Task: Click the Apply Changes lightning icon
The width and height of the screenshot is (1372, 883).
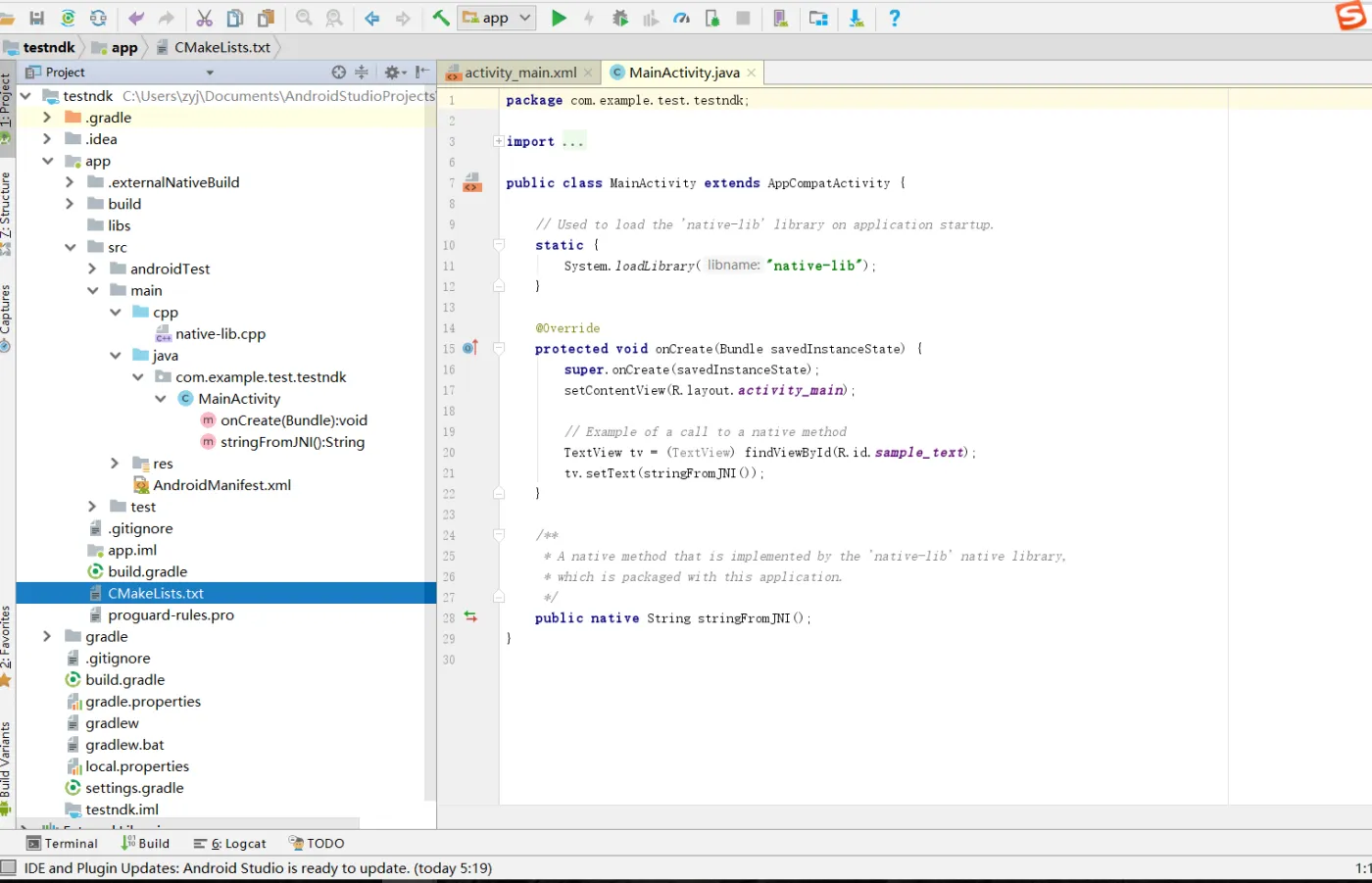Action: [589, 18]
